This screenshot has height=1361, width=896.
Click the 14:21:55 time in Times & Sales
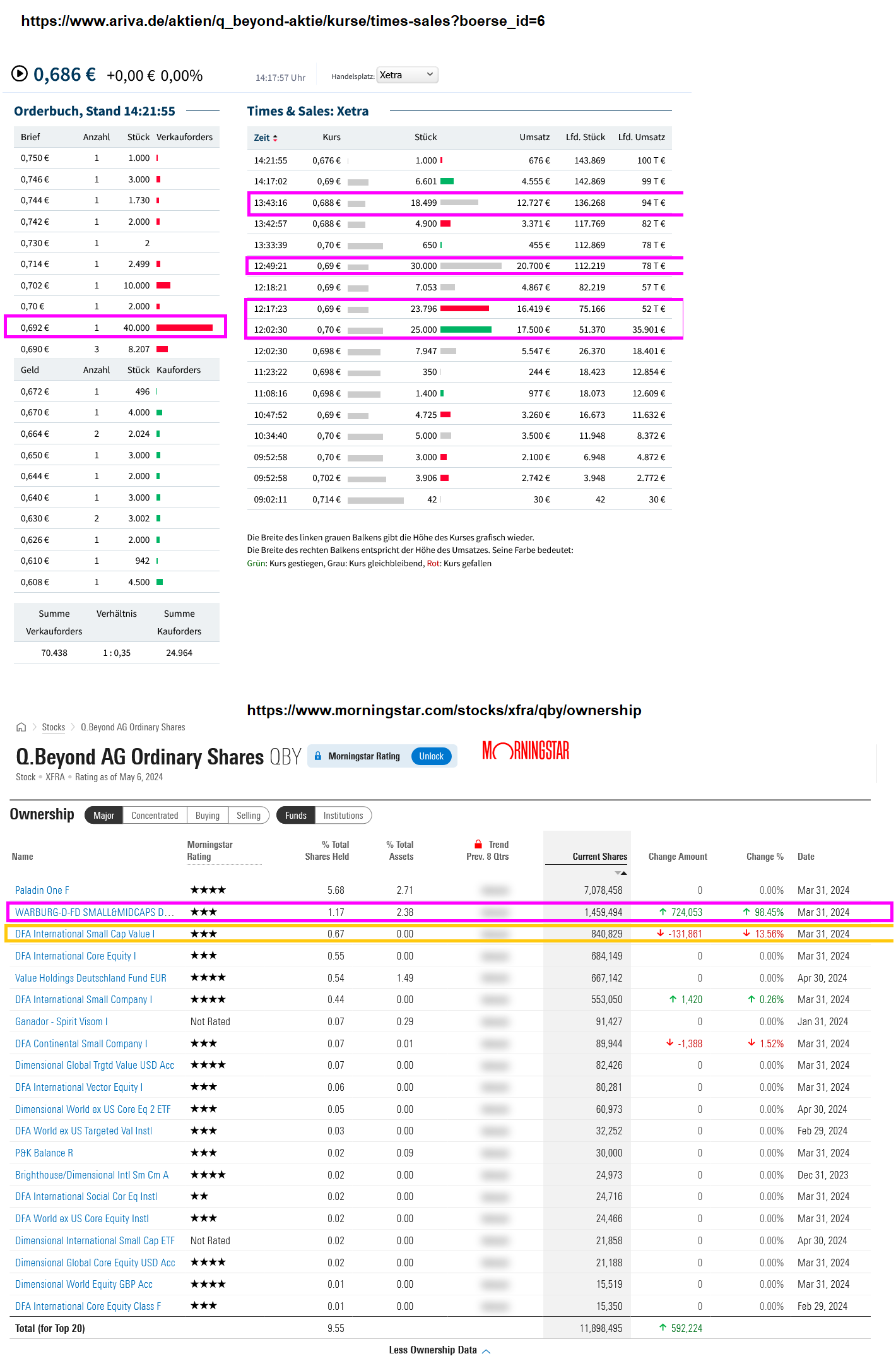pyautogui.click(x=271, y=161)
